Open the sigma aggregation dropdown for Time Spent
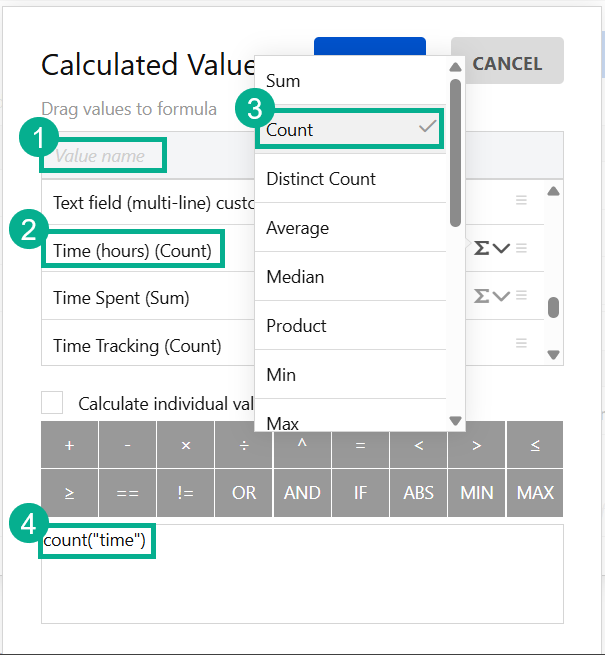 click(x=491, y=296)
